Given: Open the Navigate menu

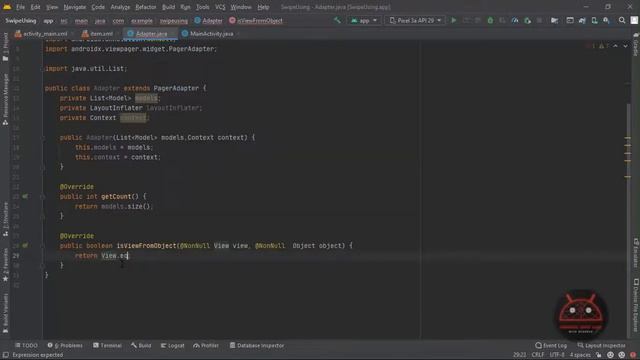Looking at the screenshot, I should point(75,7).
